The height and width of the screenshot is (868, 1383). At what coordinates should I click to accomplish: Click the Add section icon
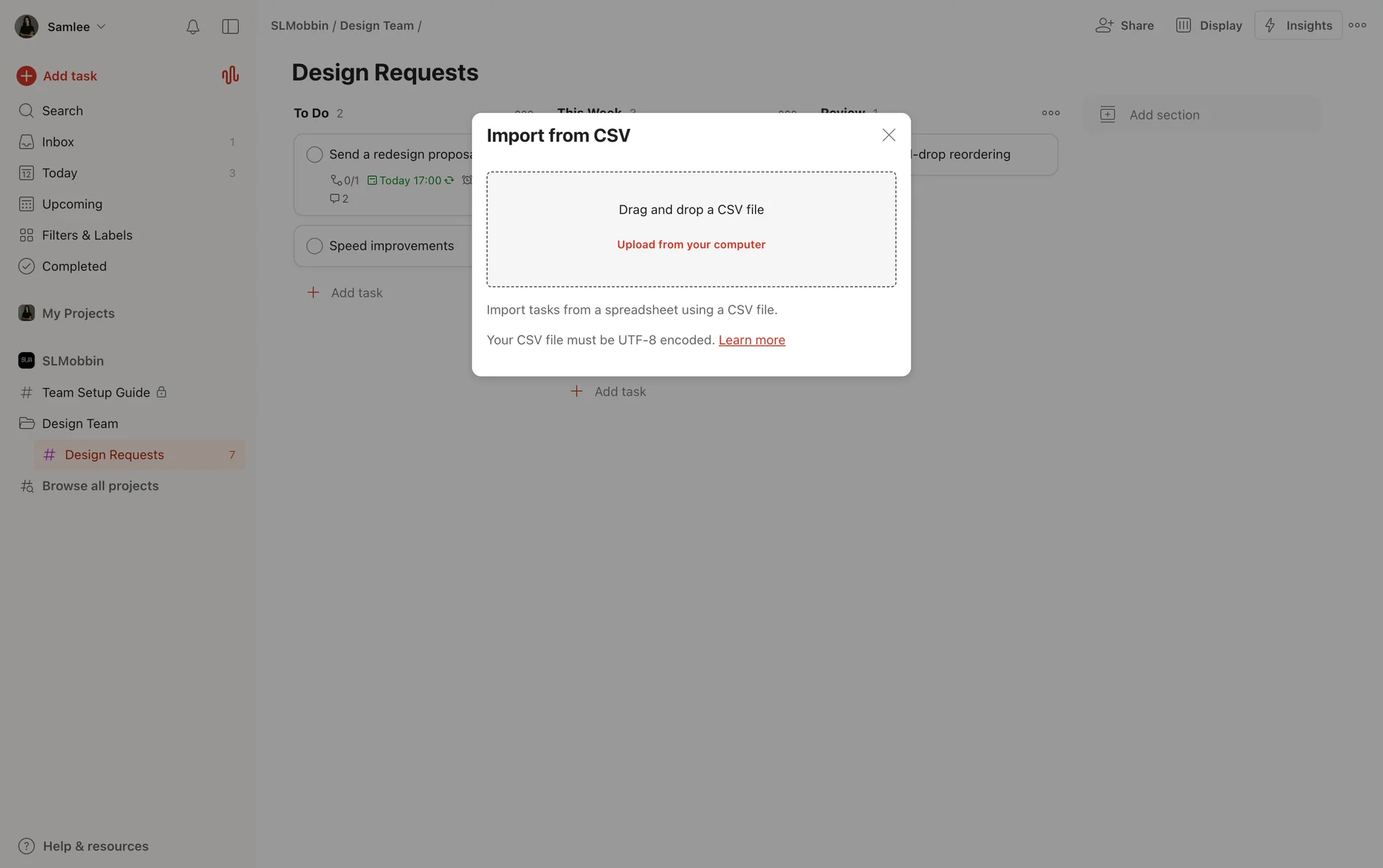pos(1107,115)
